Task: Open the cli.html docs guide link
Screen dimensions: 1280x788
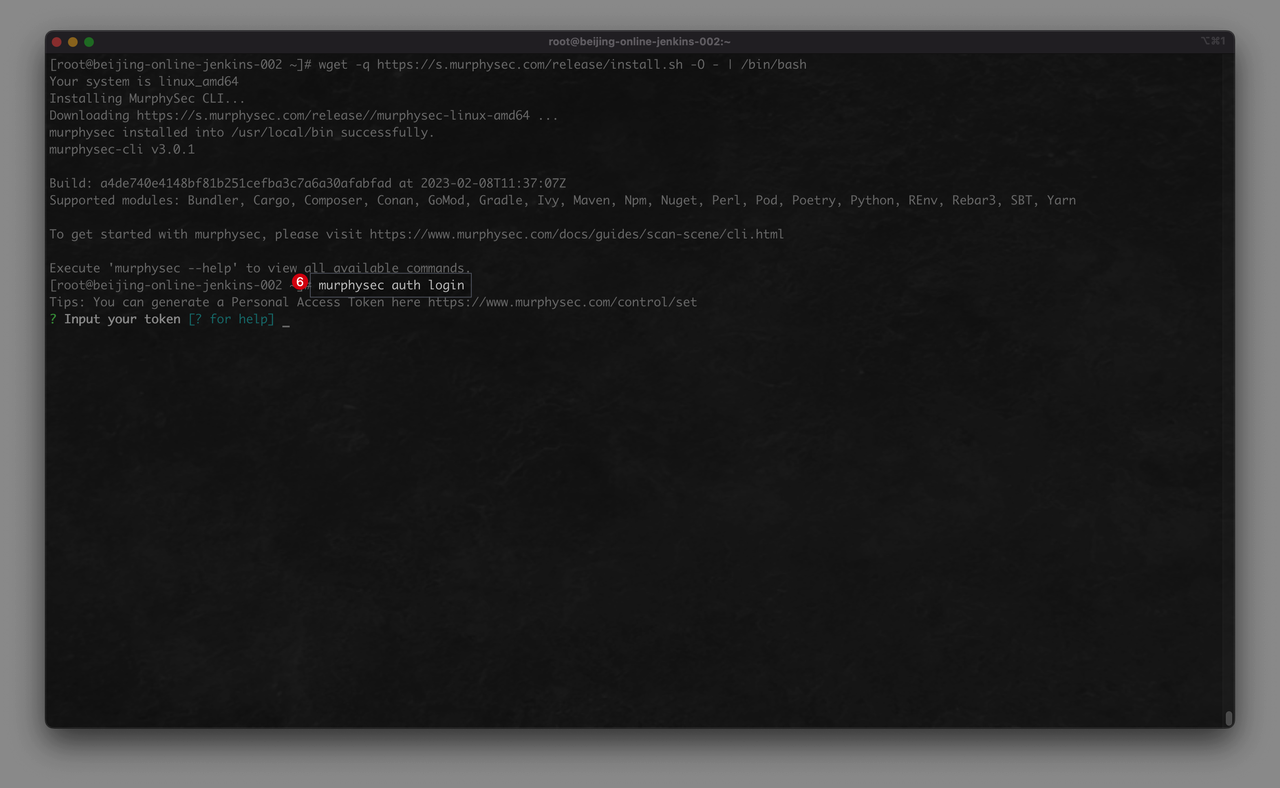Action: [576, 235]
